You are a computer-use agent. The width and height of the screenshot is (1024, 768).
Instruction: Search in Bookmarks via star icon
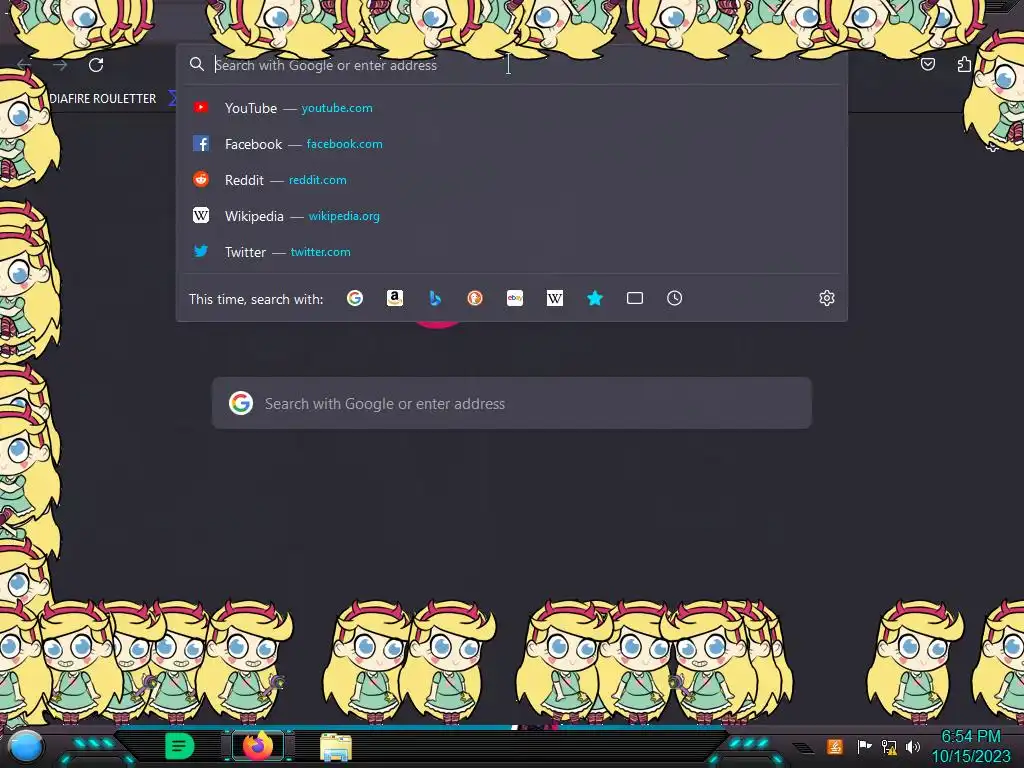click(x=595, y=298)
